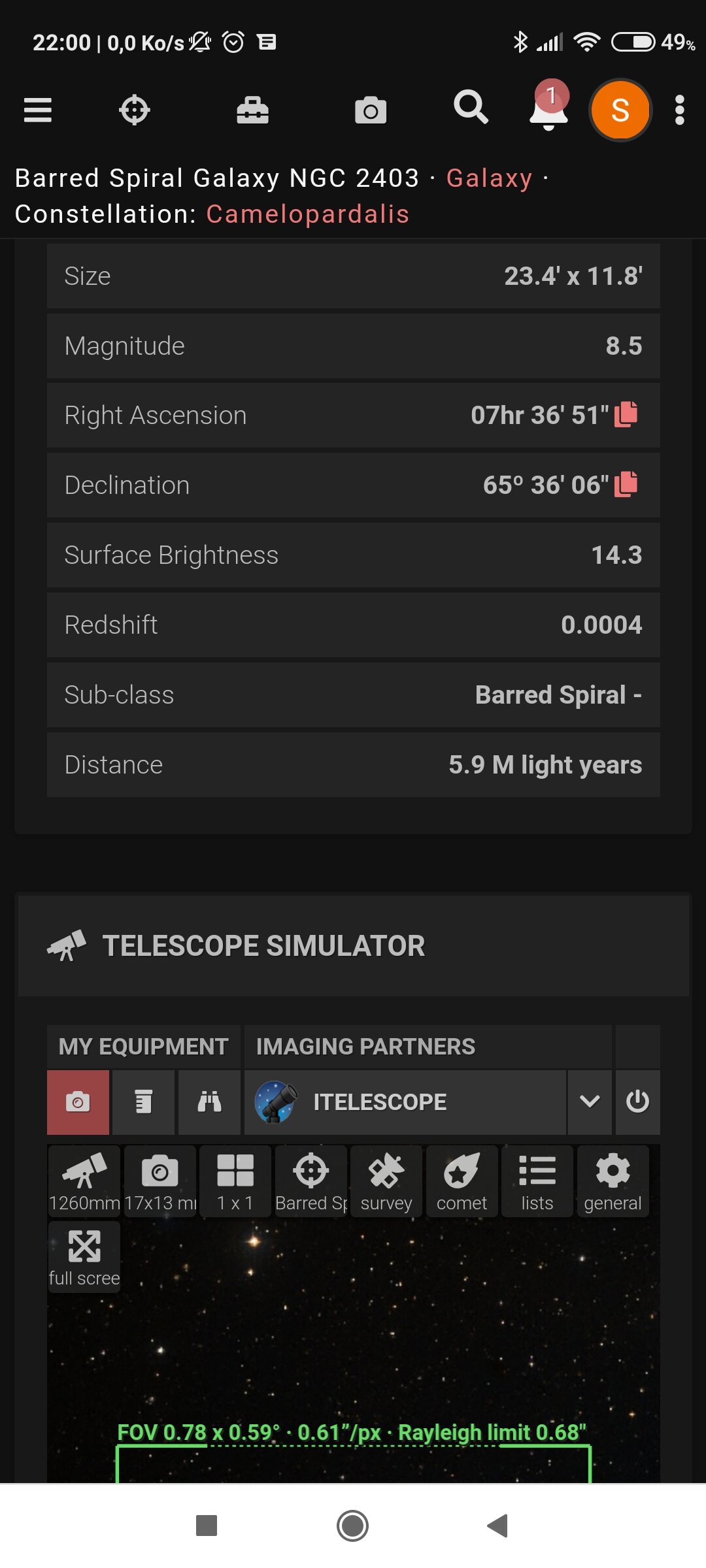Open the three-dot overflow menu
This screenshot has width=706, height=1568.
pos(680,110)
